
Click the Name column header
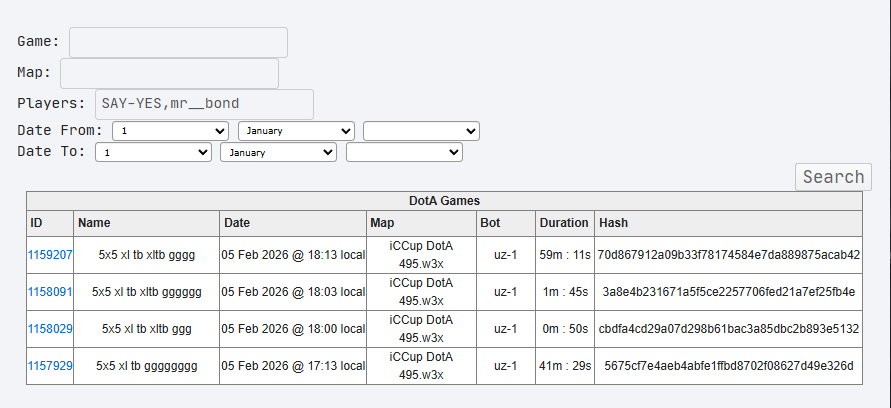coord(94,222)
